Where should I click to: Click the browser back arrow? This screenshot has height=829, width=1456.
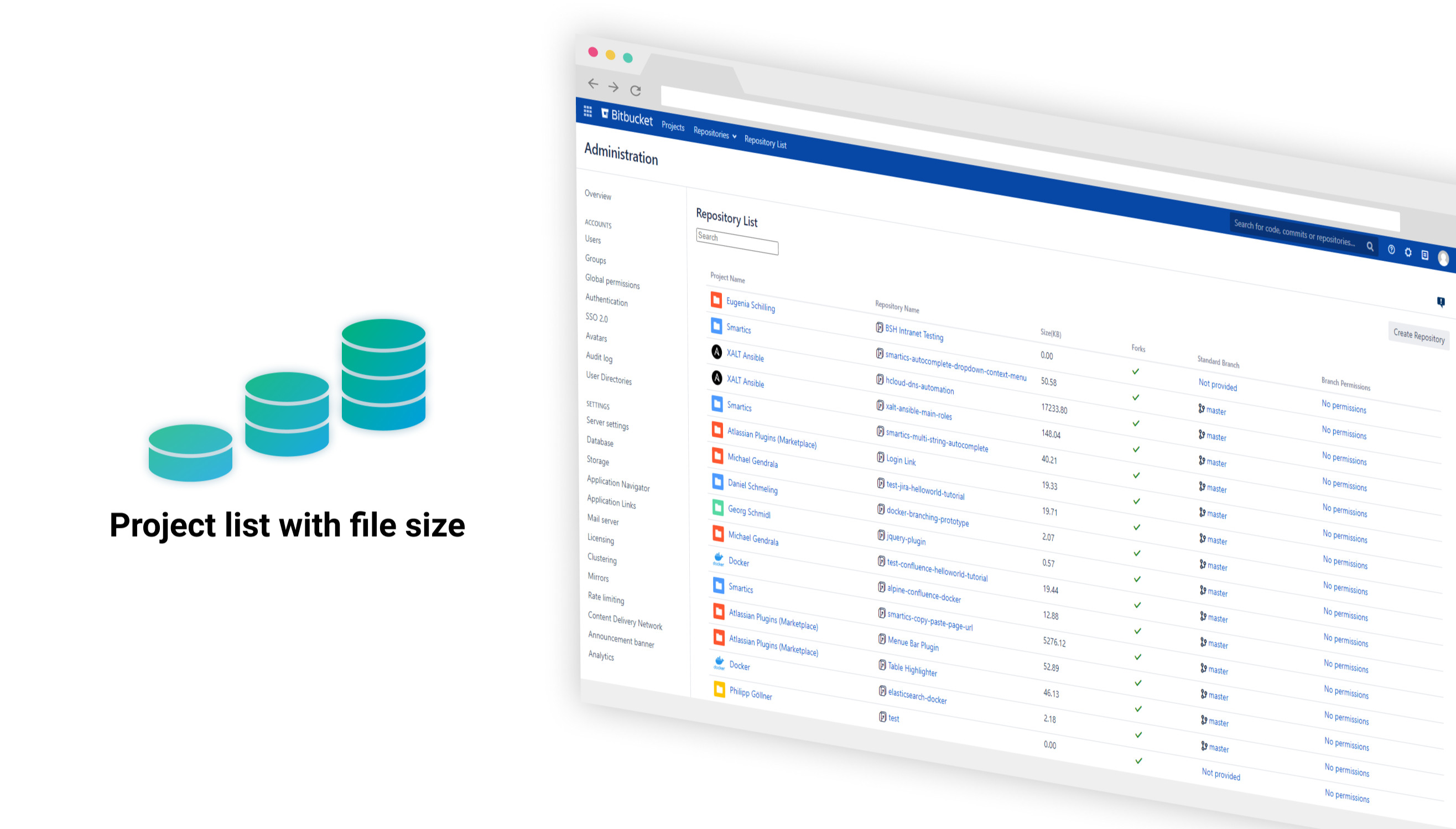point(593,84)
